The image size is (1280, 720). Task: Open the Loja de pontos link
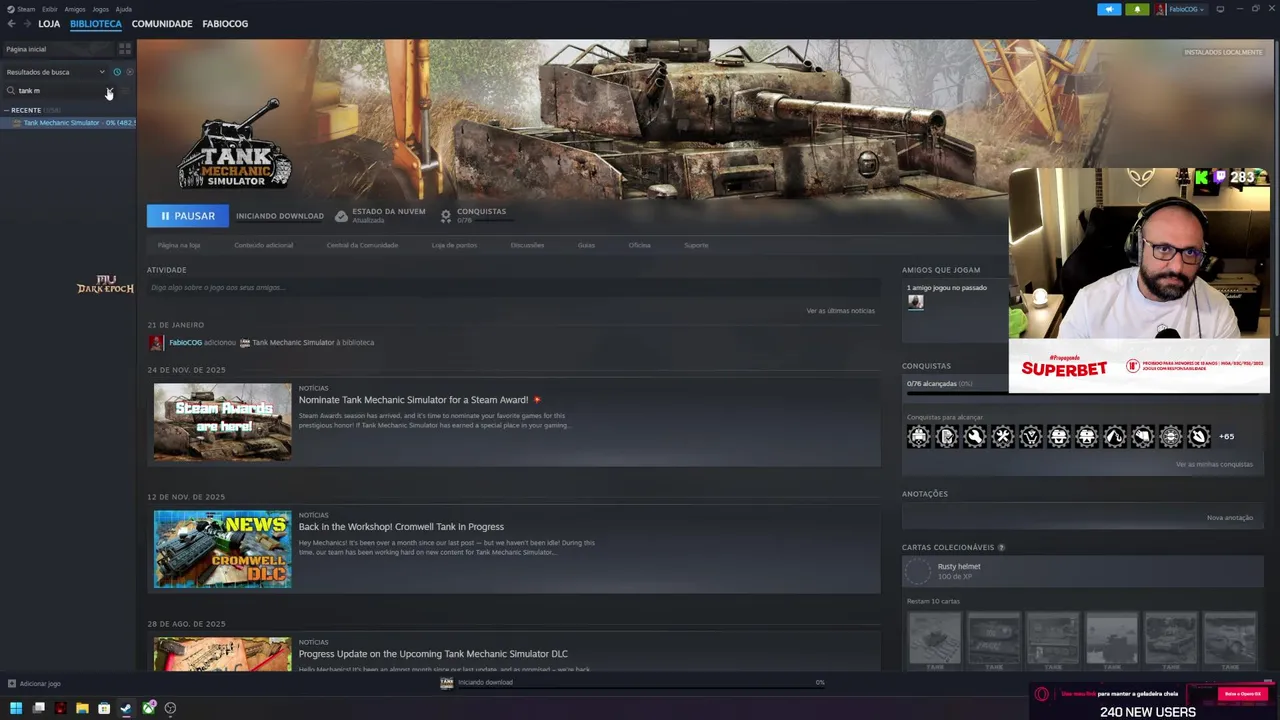click(454, 245)
